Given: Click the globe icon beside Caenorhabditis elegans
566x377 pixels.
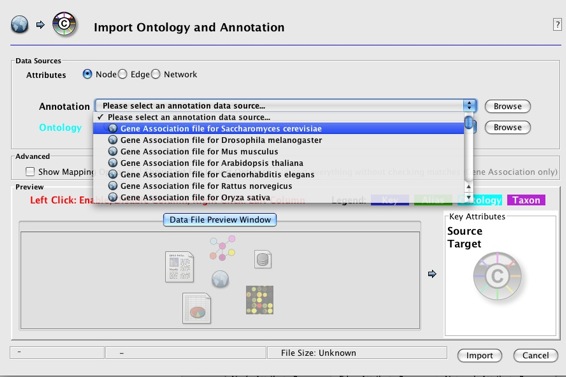Looking at the screenshot, I should pyautogui.click(x=113, y=174).
